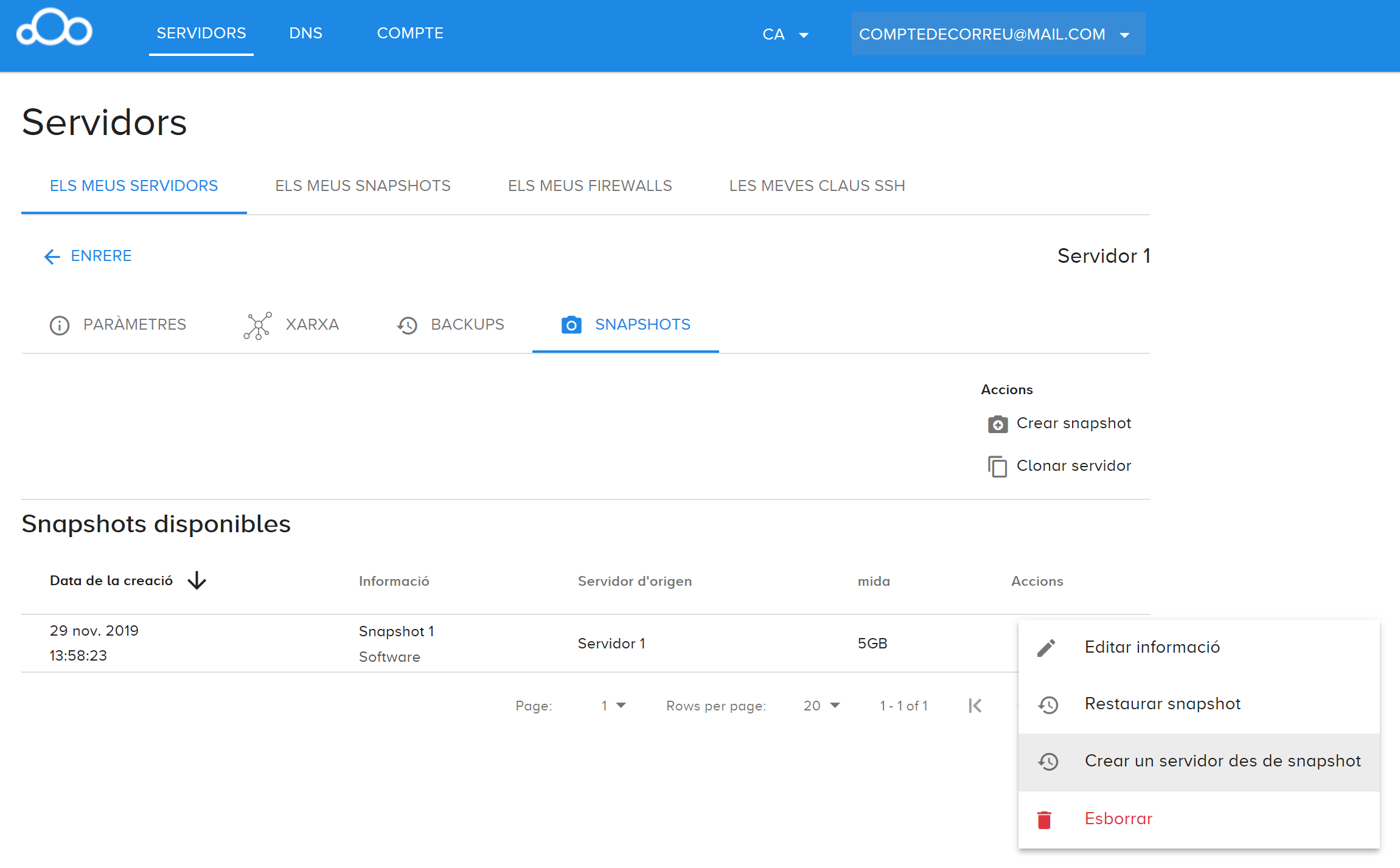Select Crear un servidor des de snapshot
The height and width of the screenshot is (868, 1400).
click(x=1199, y=762)
